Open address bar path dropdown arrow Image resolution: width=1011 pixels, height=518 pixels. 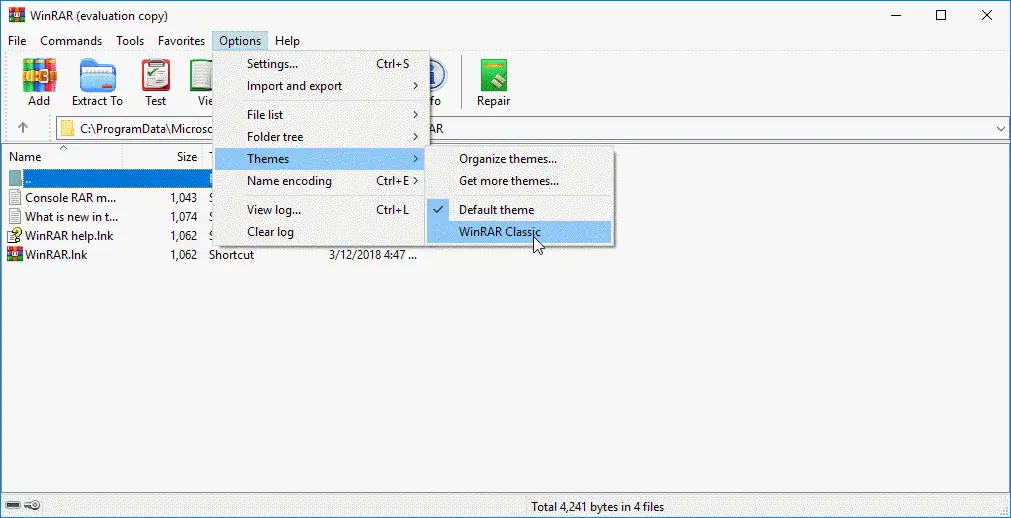(1000, 128)
